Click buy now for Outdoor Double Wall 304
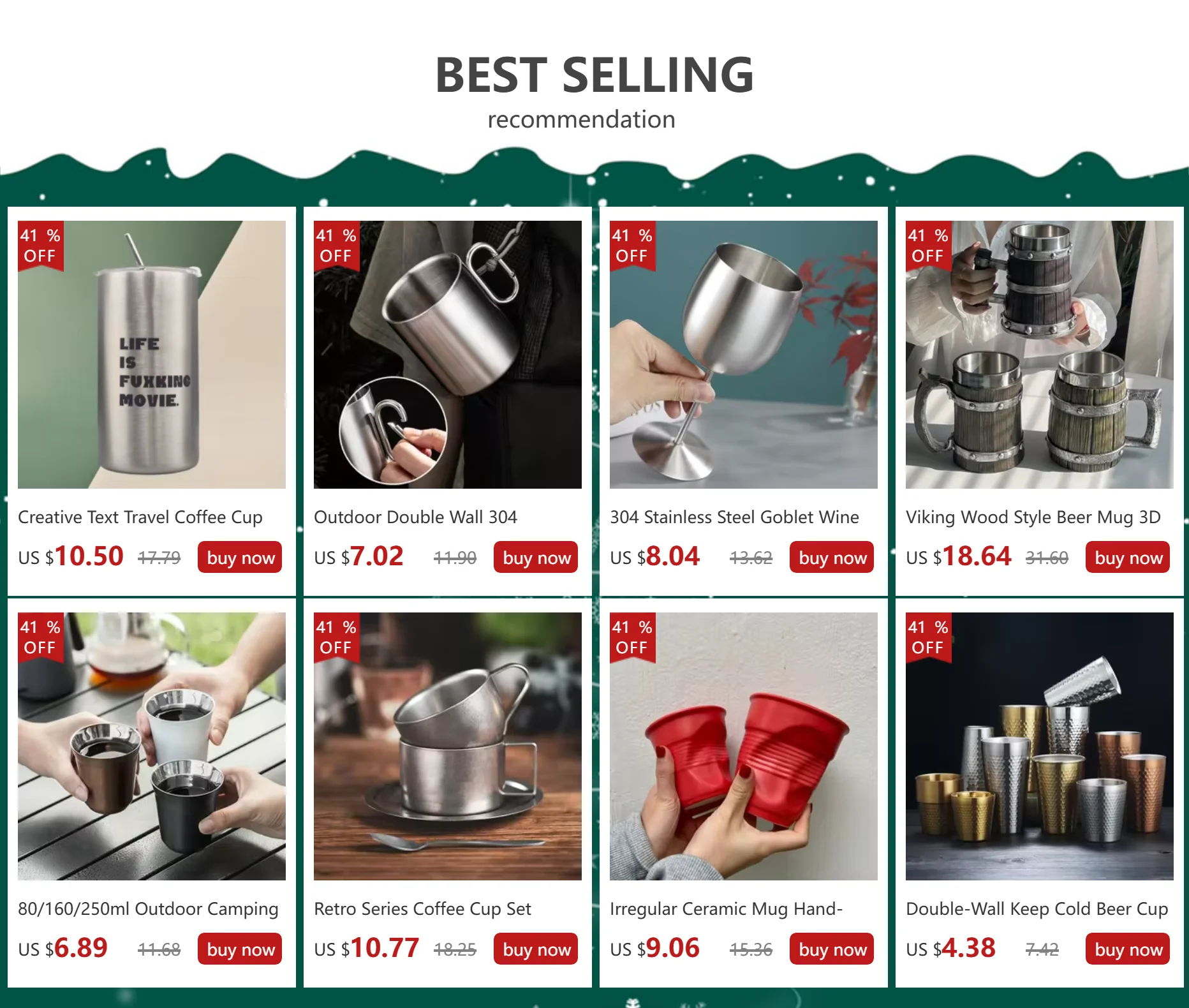This screenshot has height=1008, width=1189. coord(536,557)
